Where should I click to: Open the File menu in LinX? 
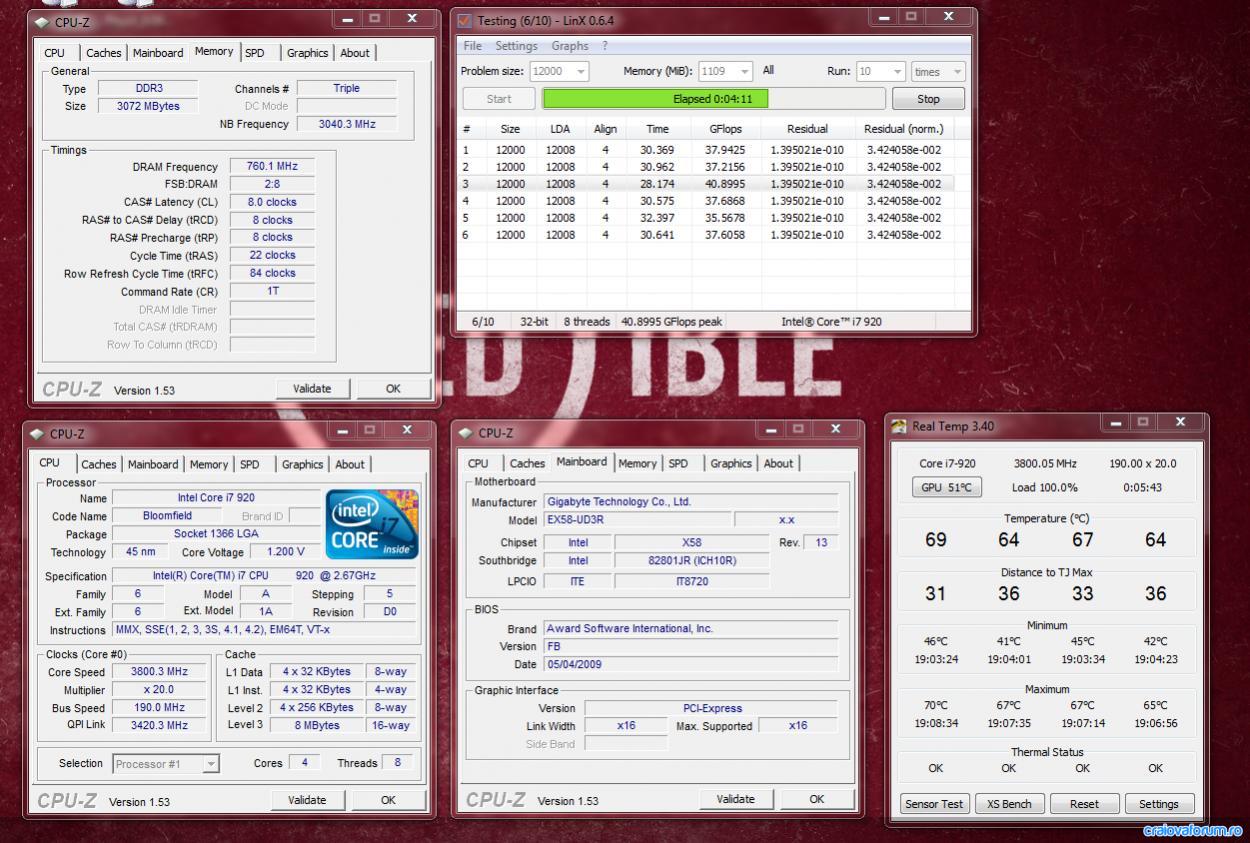(472, 46)
